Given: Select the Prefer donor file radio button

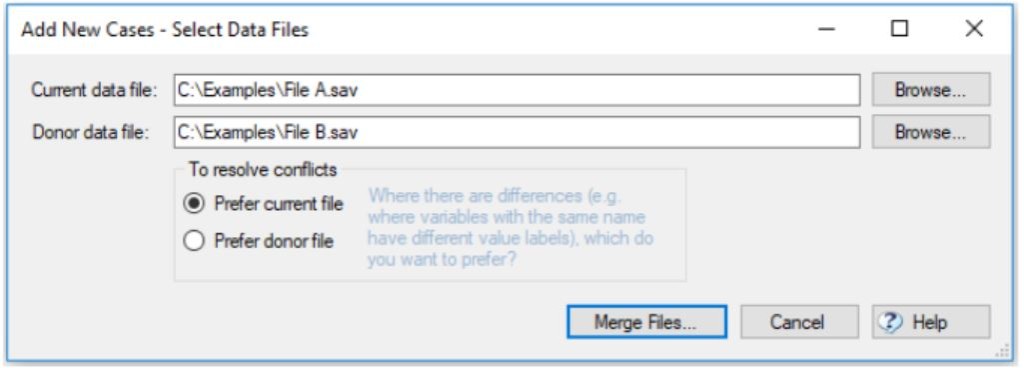Looking at the screenshot, I should (195, 241).
